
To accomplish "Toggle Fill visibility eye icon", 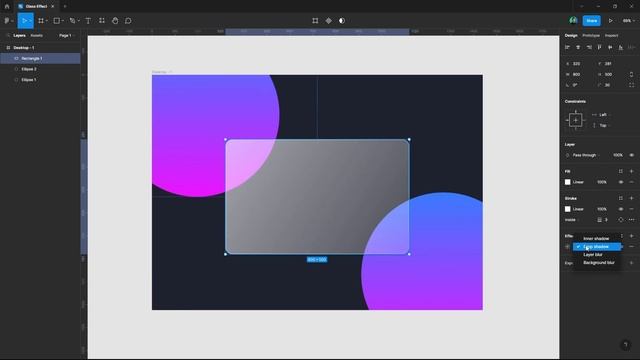I will [x=621, y=182].
